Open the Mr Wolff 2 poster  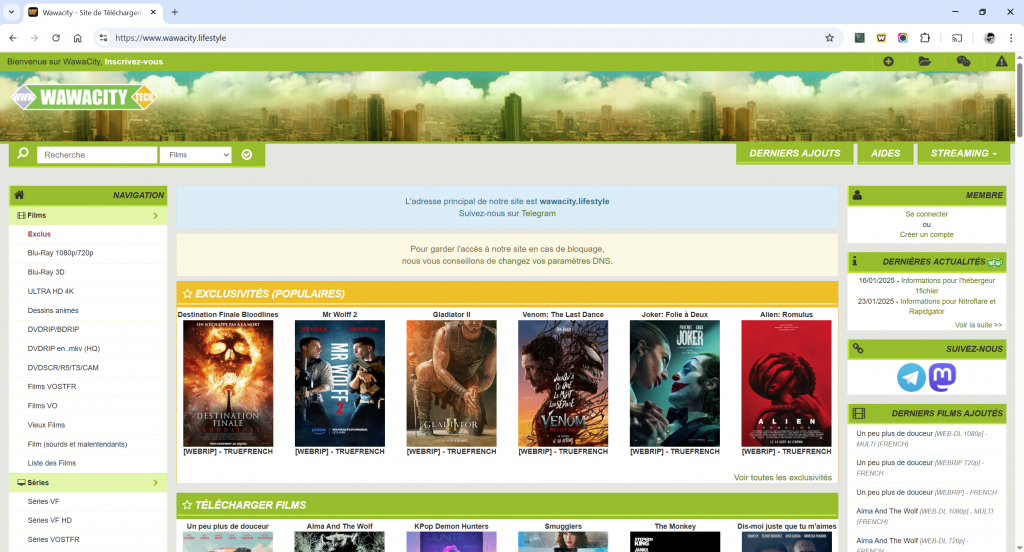[340, 383]
